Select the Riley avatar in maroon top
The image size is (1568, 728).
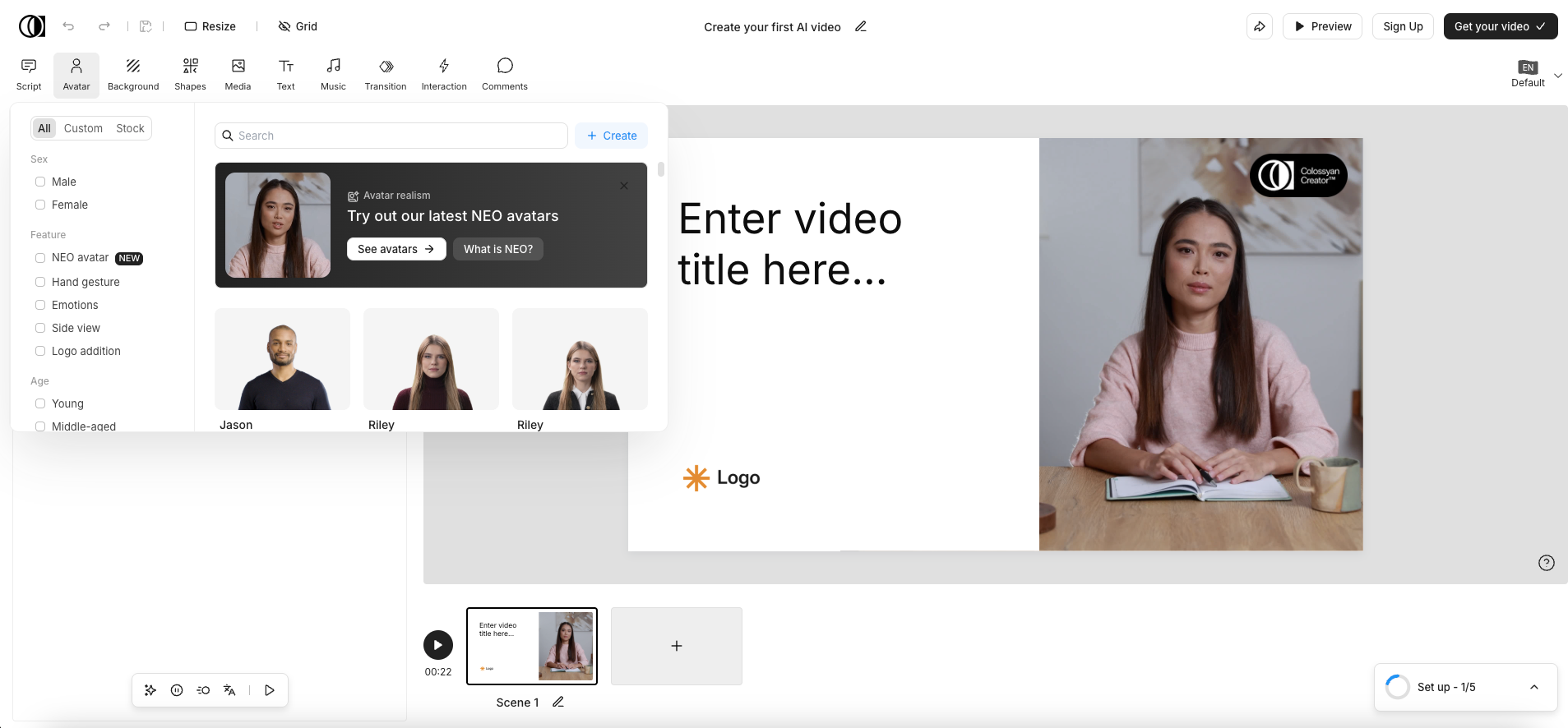[x=431, y=359]
